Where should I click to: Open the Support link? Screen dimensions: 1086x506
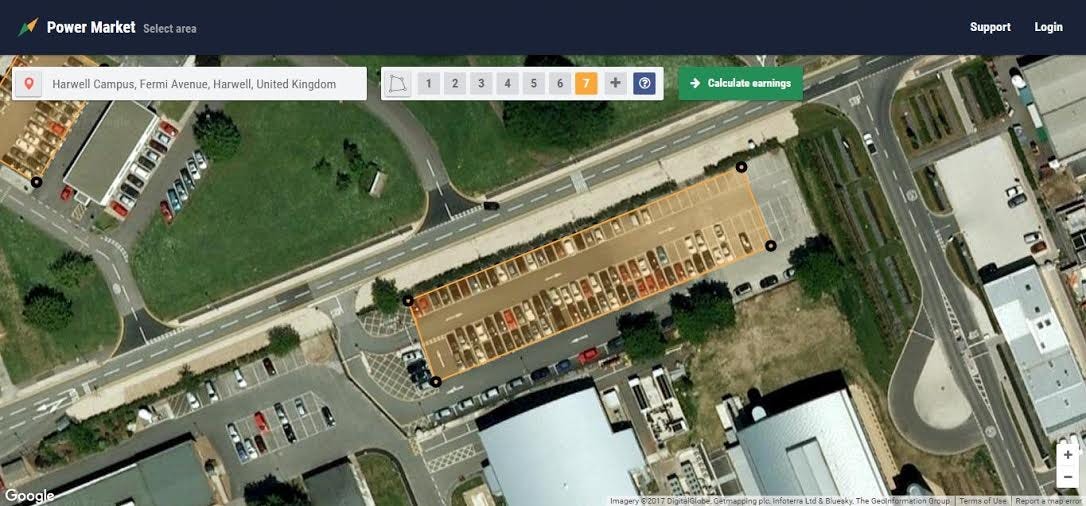(x=990, y=27)
